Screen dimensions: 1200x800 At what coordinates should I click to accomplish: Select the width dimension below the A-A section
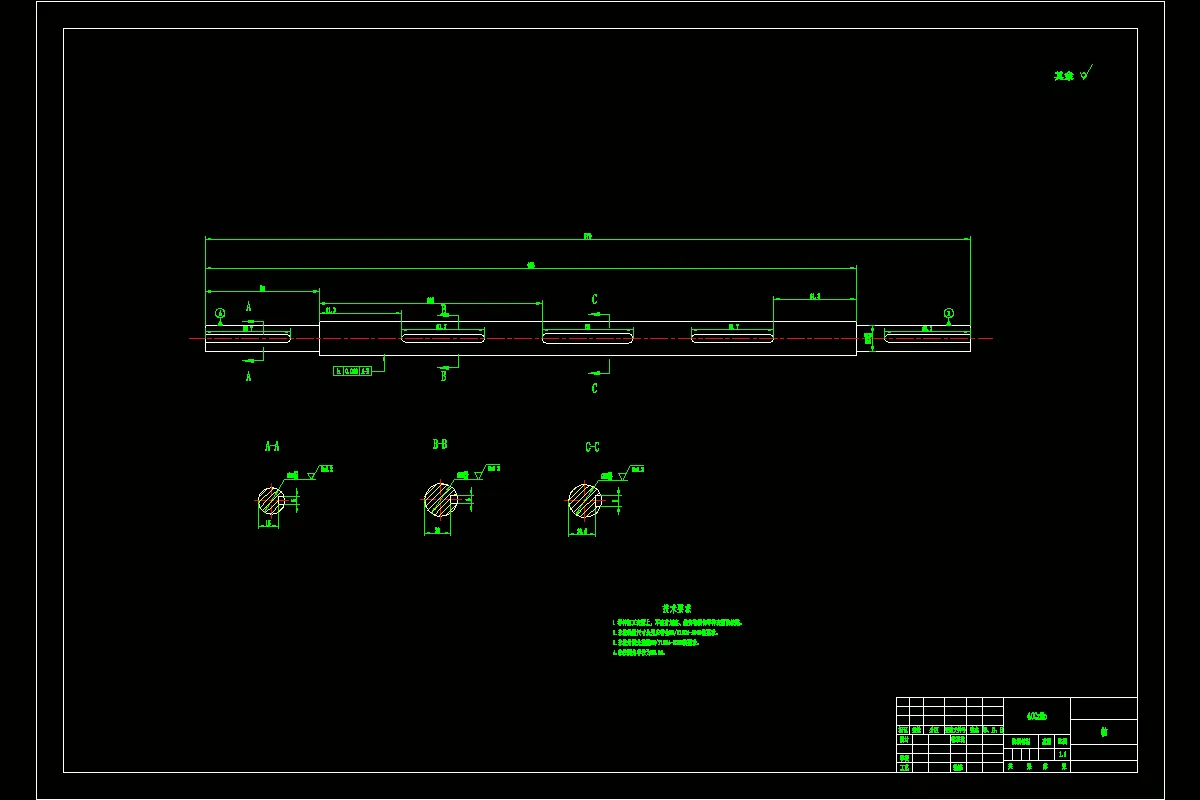pyautogui.click(x=268, y=523)
